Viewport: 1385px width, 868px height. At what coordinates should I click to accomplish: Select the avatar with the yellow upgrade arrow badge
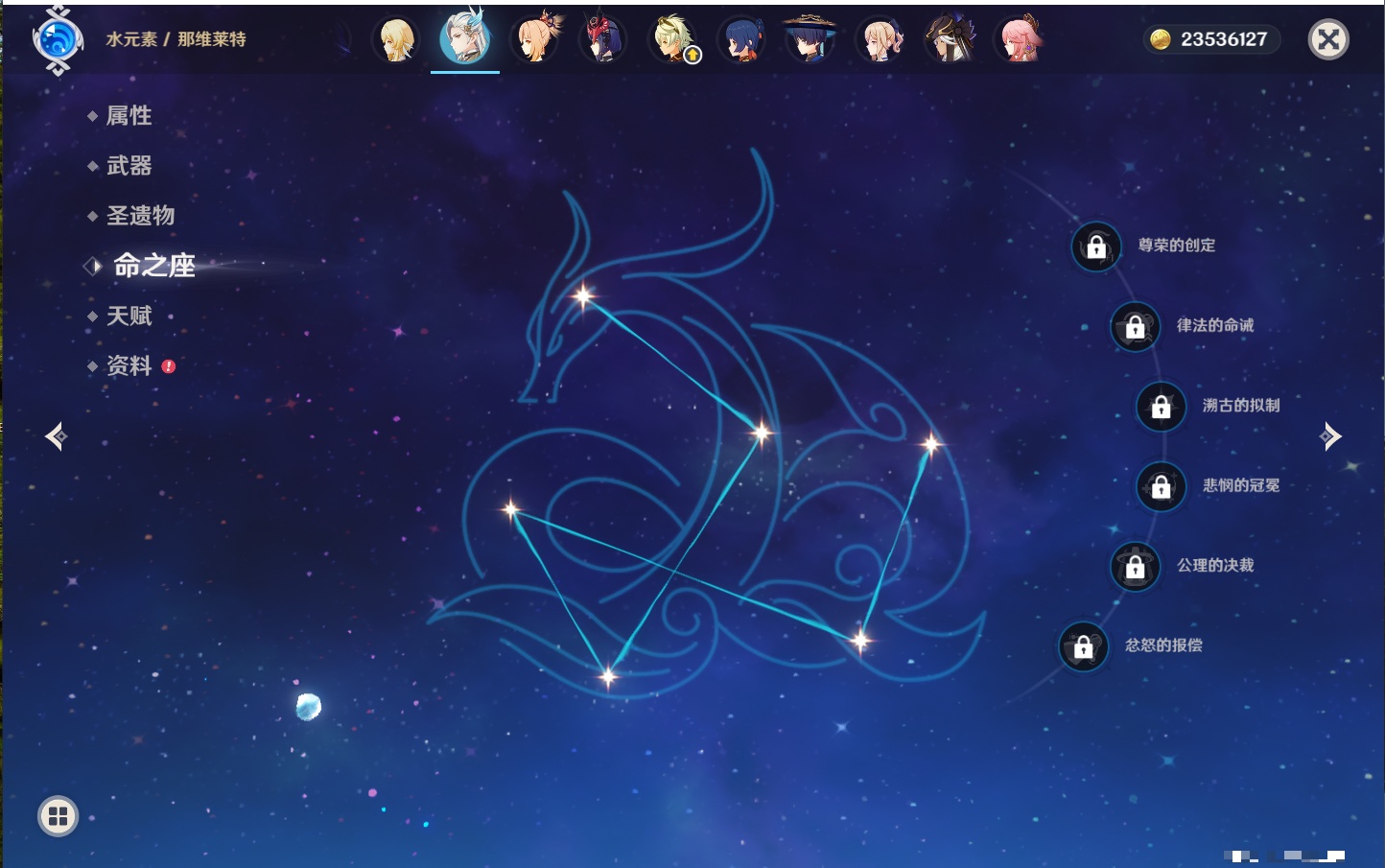(673, 39)
